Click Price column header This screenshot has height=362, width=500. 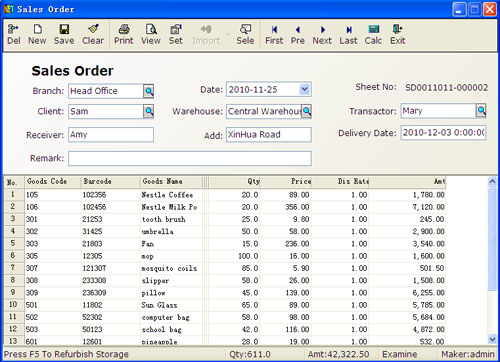pos(286,182)
